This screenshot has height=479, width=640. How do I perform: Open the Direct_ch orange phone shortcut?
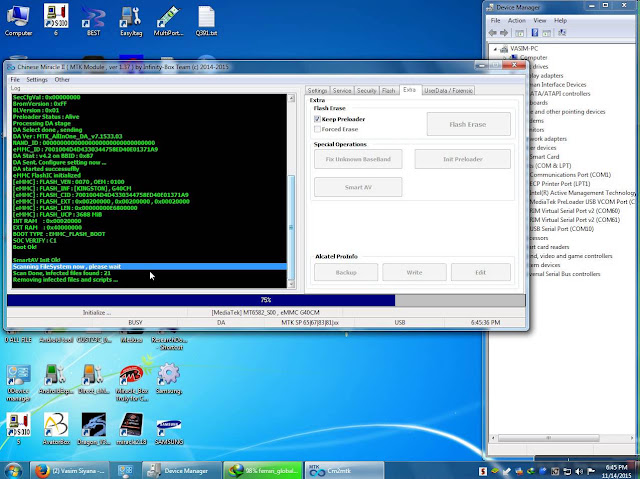click(93, 379)
